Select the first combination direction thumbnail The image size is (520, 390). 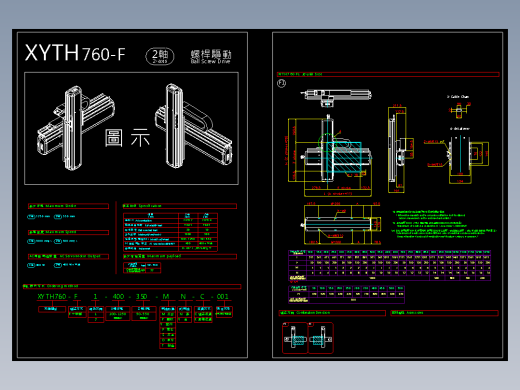coord(295,338)
